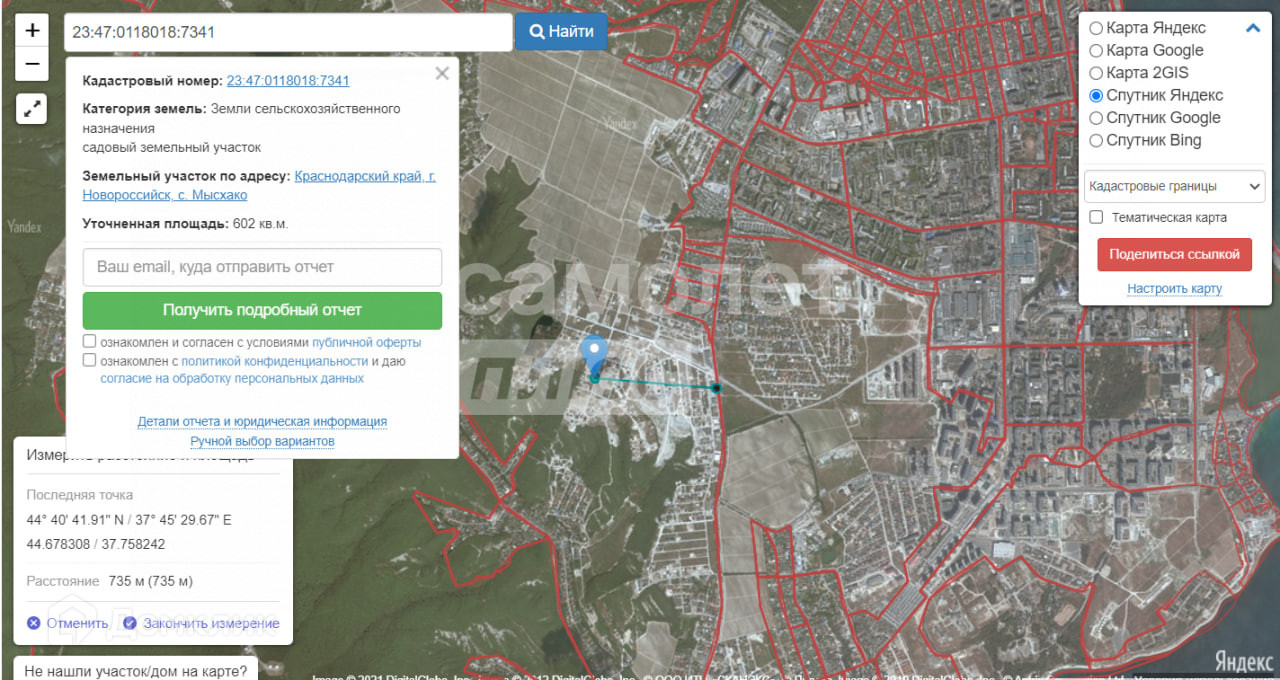This screenshot has width=1280, height=680.
Task: Select Карта Google radio option
Action: (1096, 50)
